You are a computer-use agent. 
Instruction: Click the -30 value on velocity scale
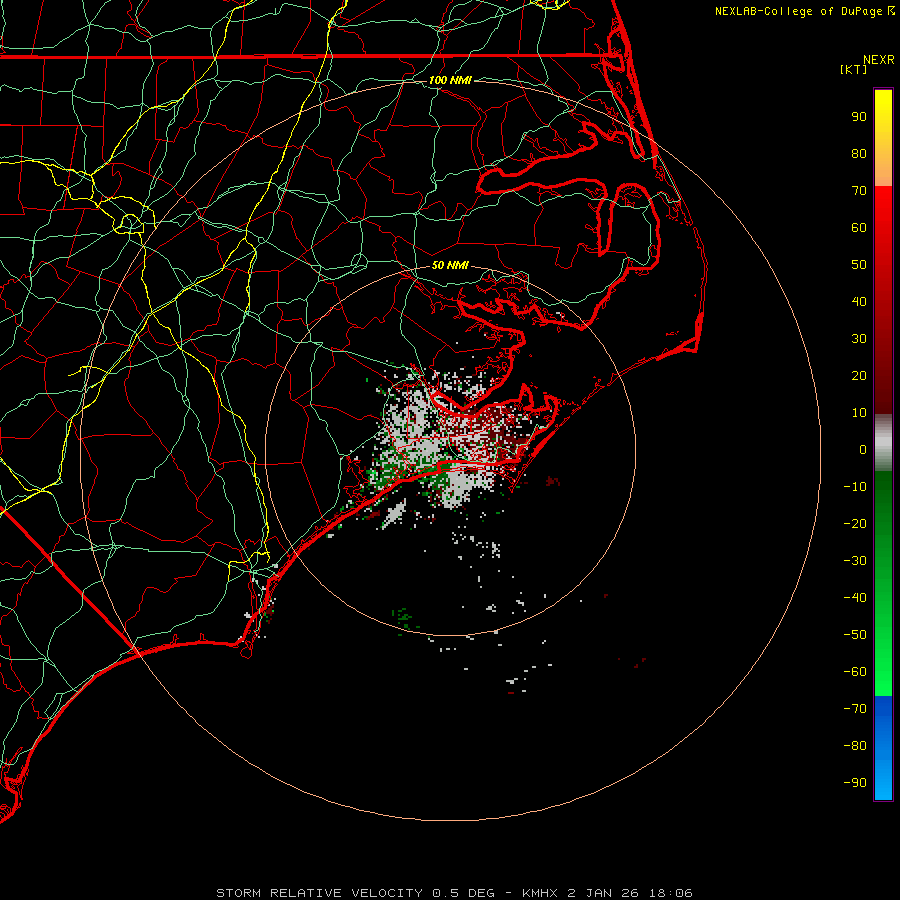click(x=855, y=561)
